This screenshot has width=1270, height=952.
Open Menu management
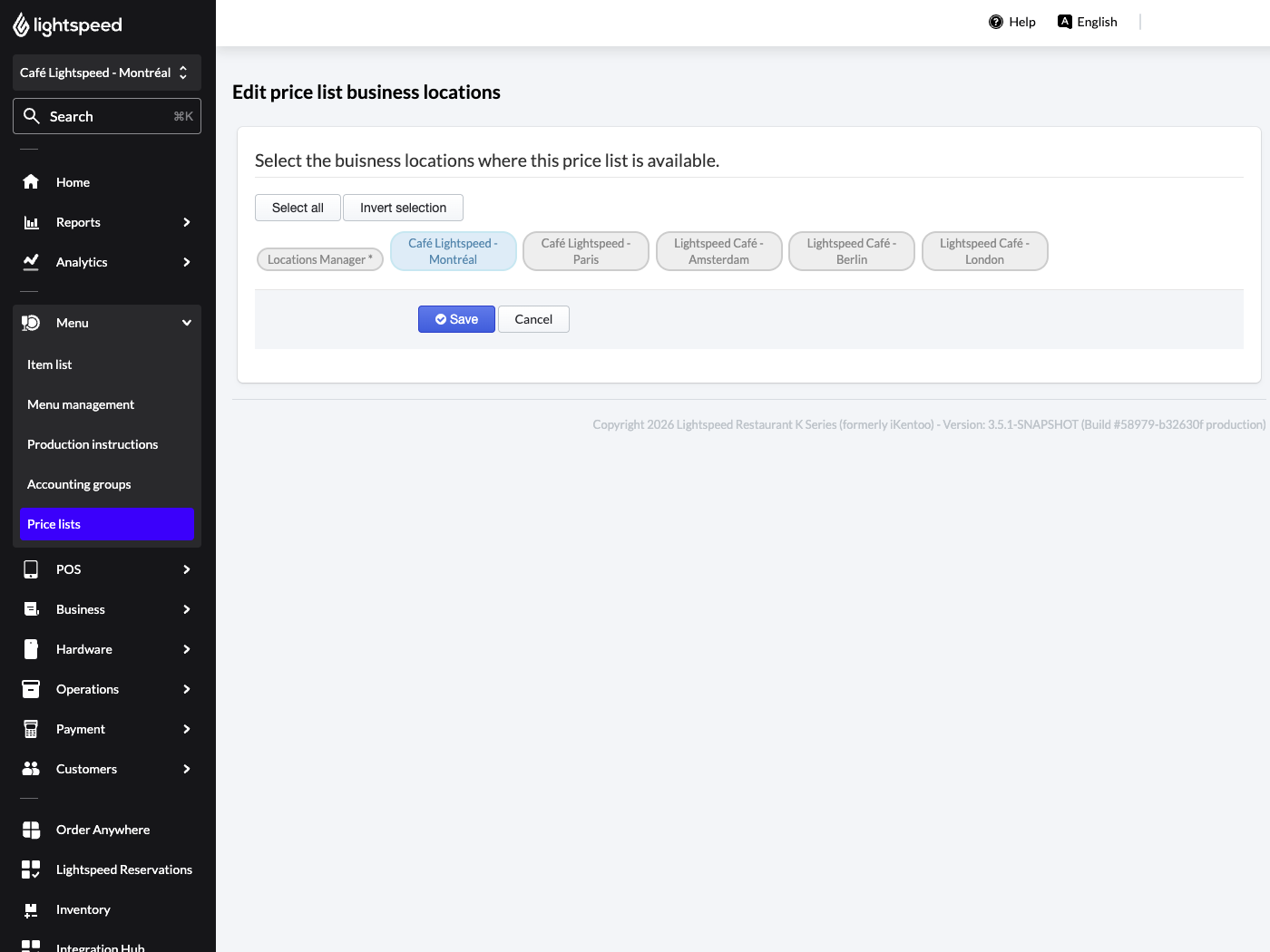click(x=107, y=404)
